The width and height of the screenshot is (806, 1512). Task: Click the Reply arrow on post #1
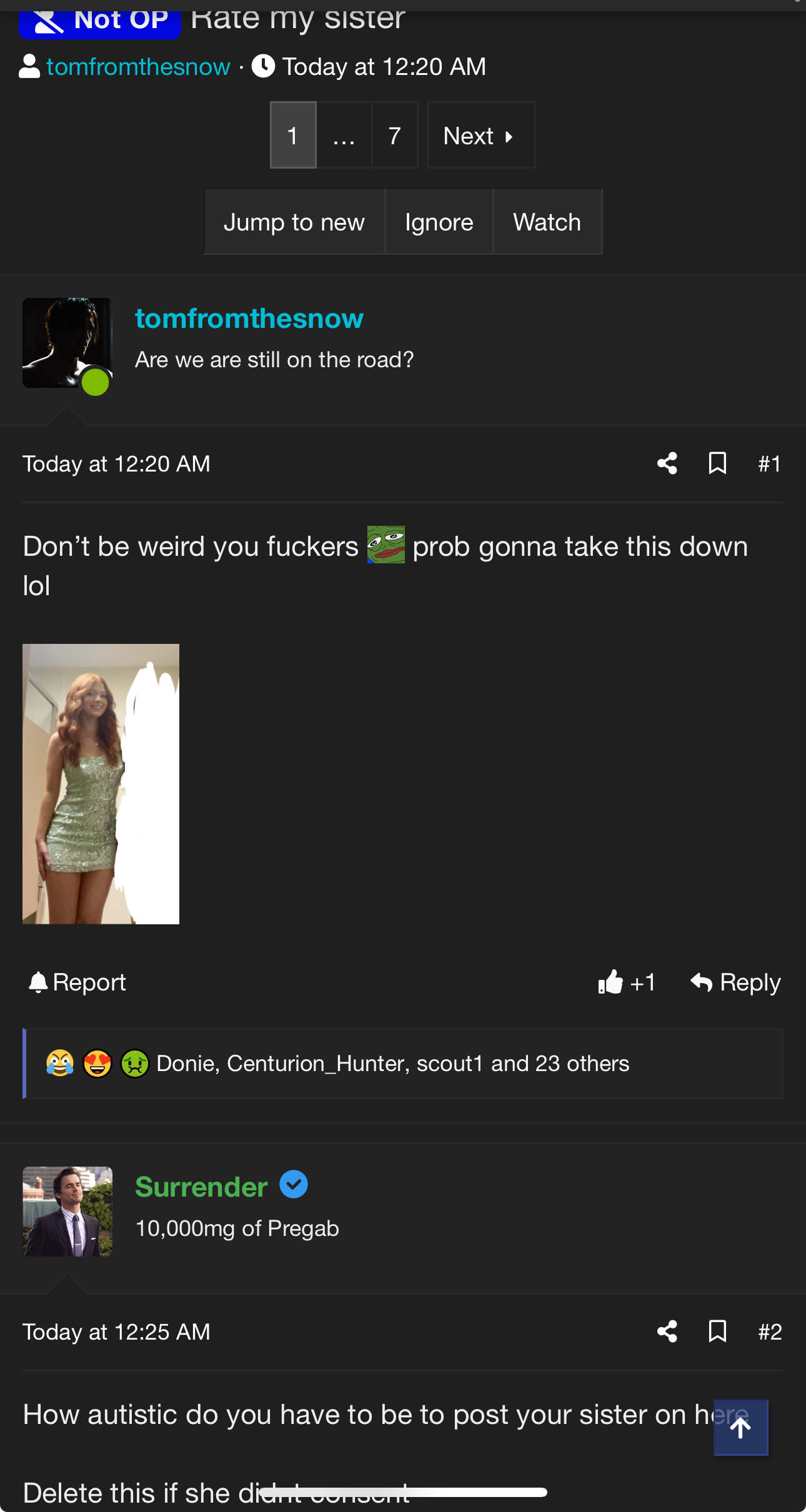(x=701, y=982)
